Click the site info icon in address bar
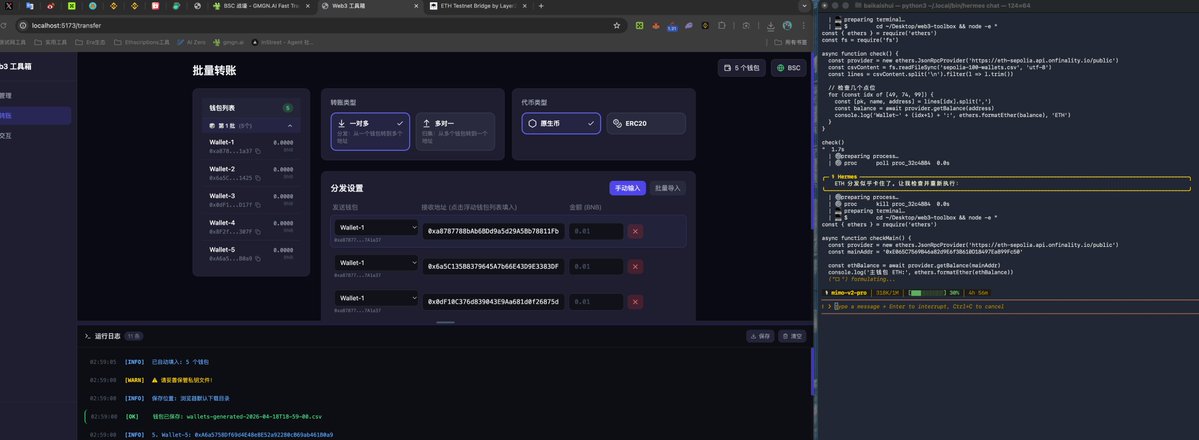The image size is (1199, 440). (x=24, y=25)
